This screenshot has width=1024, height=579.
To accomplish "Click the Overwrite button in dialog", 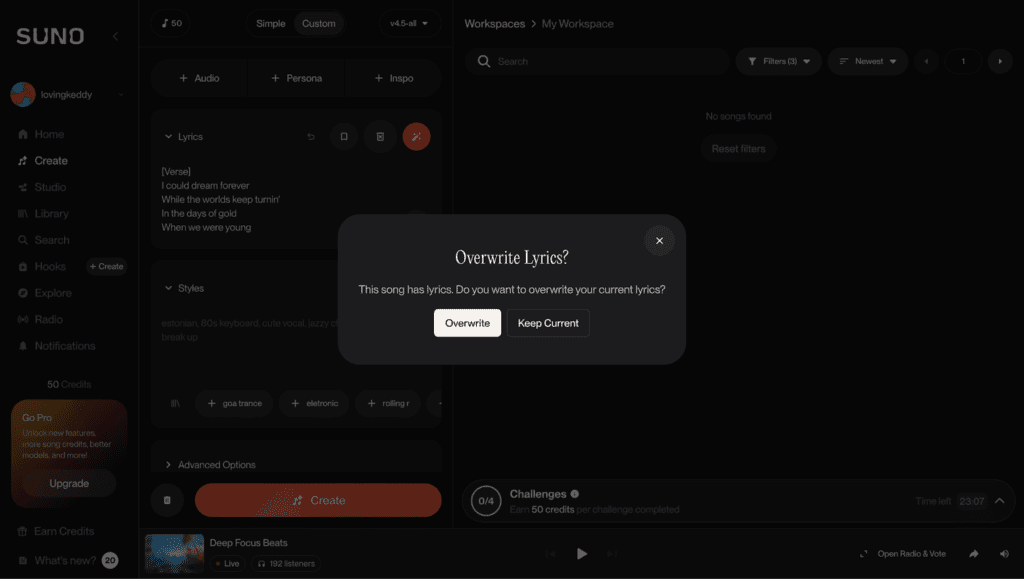I will (x=467, y=323).
